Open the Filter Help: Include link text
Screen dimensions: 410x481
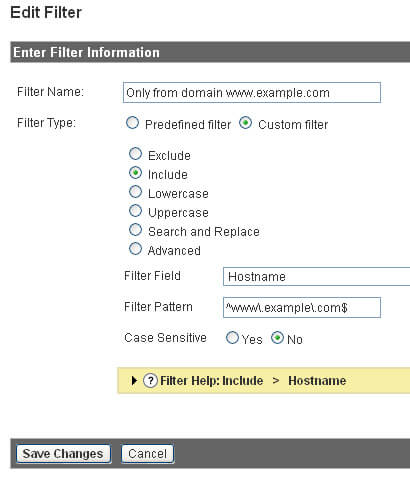tap(212, 381)
